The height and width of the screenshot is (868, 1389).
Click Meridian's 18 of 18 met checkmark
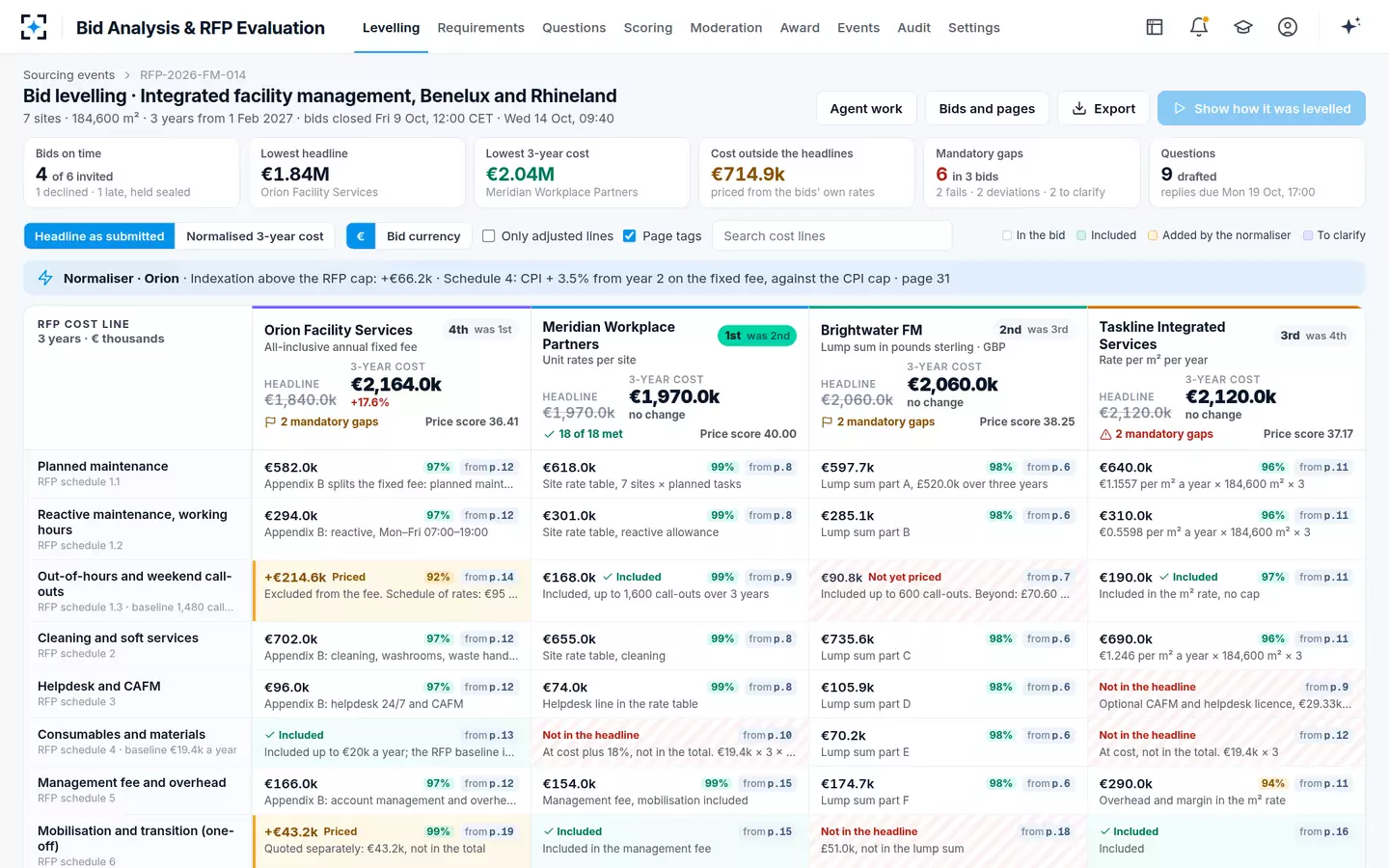coord(549,435)
